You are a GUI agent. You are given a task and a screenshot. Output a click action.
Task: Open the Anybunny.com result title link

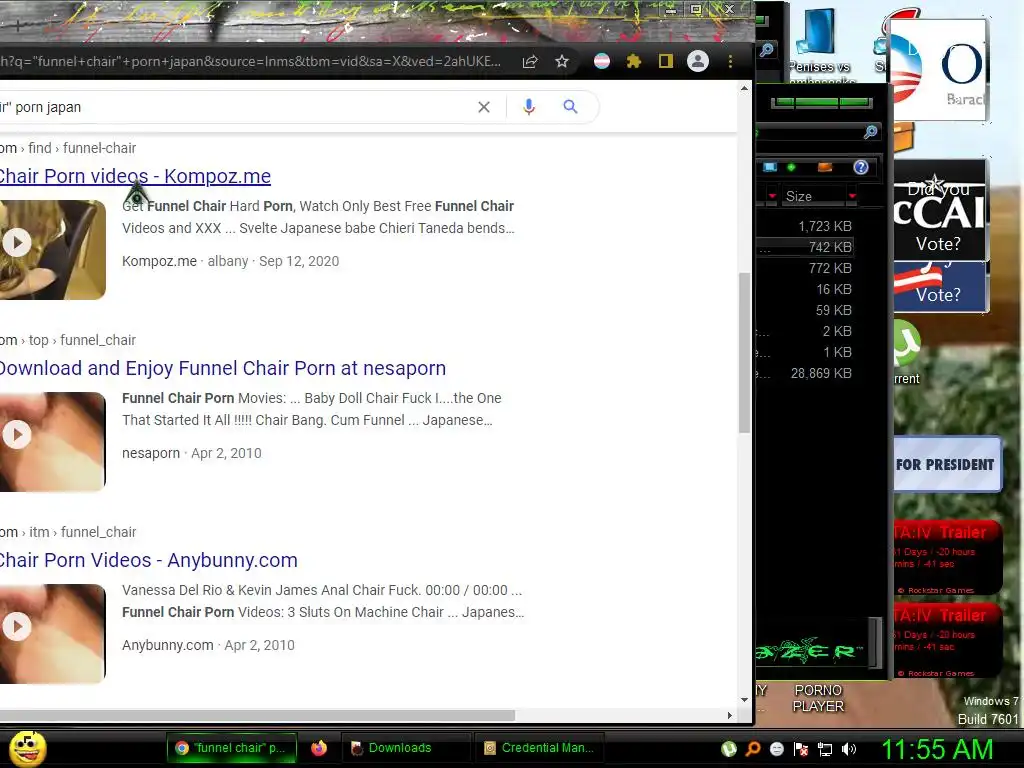pos(149,560)
